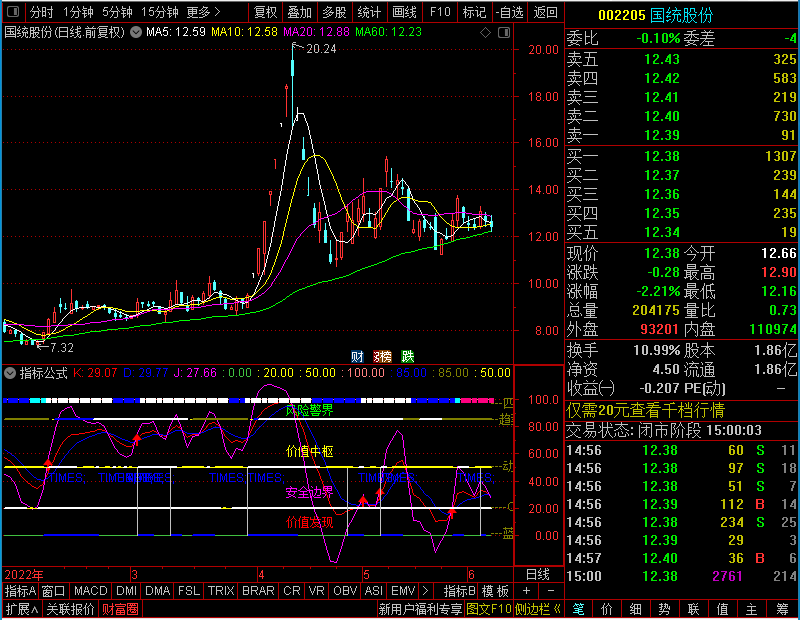Screen dimensions: 800x620
Task: Click the minus button at the bottom bar
Action: [551, 591]
